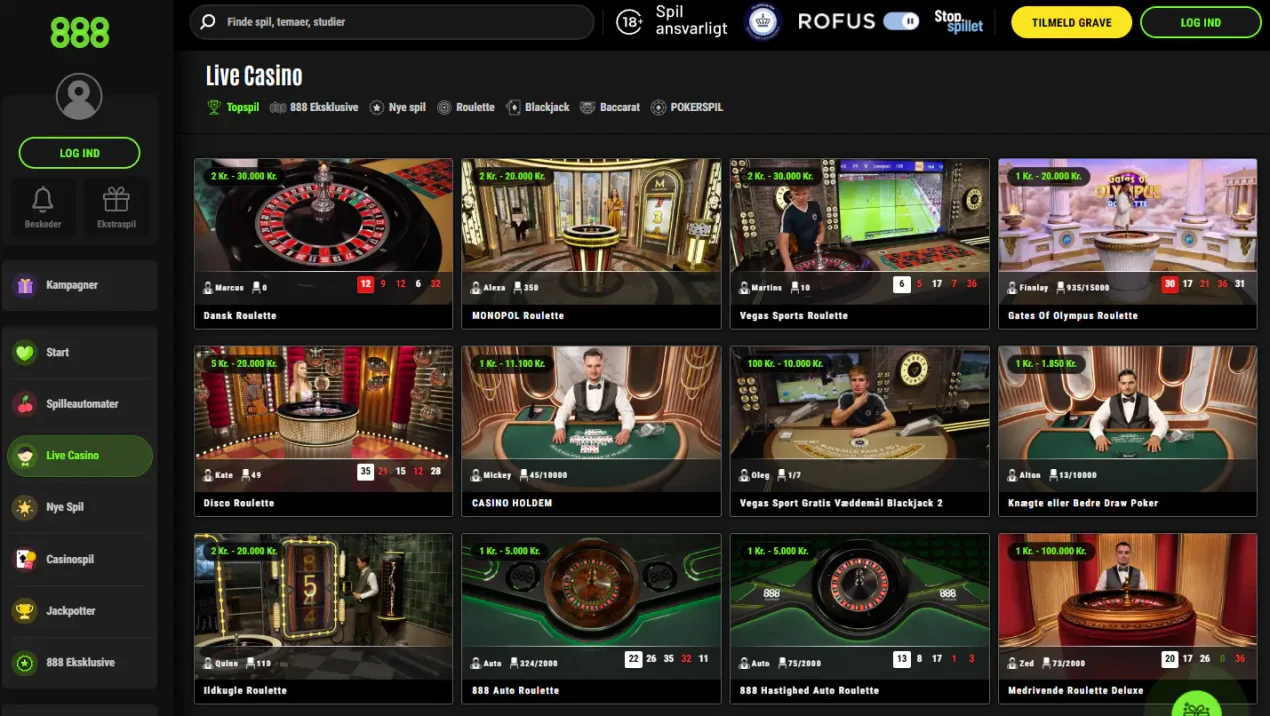Click the Topspil trophy icon
Viewport: 1270px width, 716px height.
[214, 107]
